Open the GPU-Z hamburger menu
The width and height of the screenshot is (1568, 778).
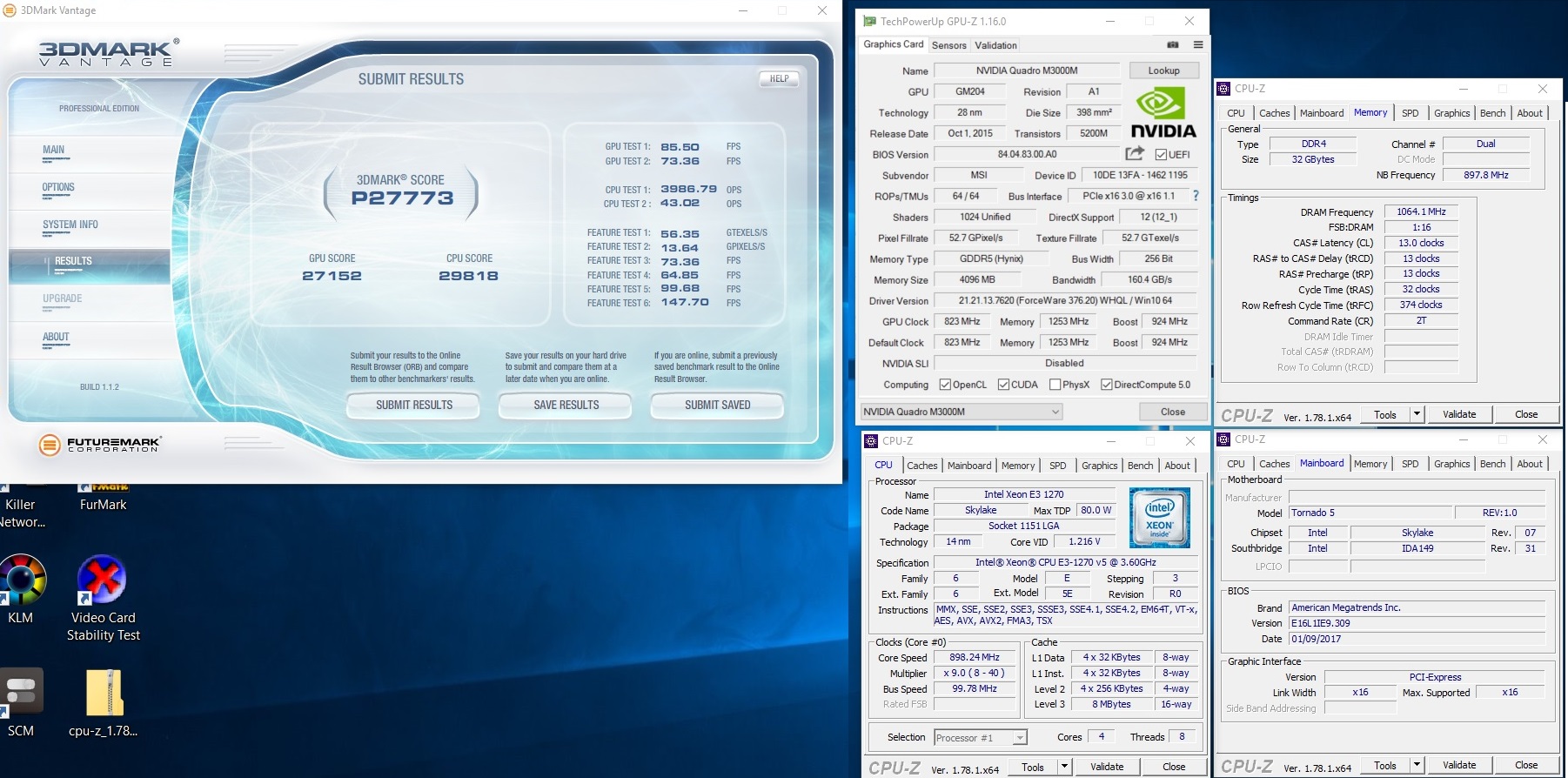(1198, 45)
